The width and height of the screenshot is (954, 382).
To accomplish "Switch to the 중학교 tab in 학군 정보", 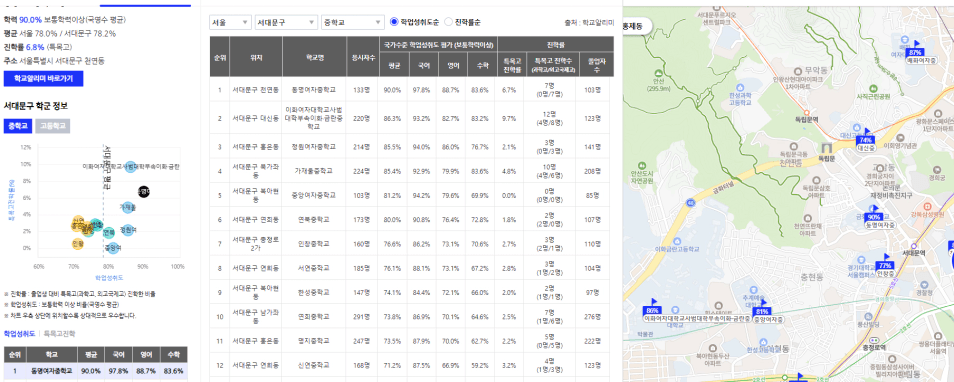I will (x=17, y=126).
